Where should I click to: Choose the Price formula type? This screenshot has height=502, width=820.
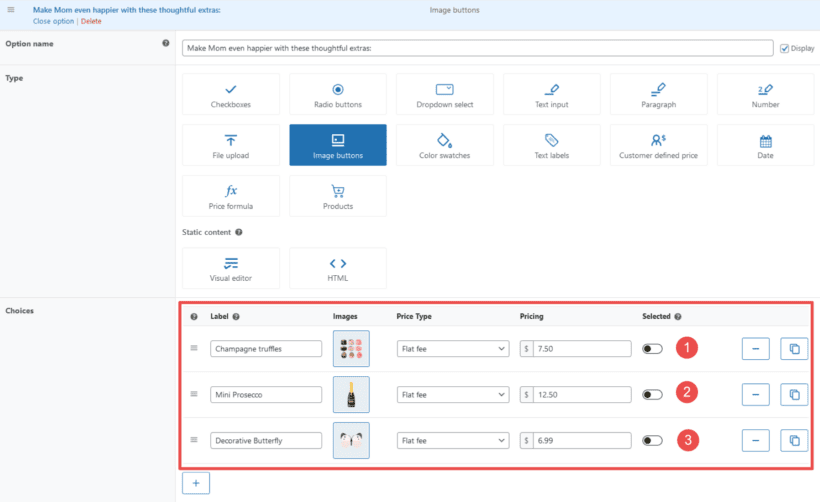[x=231, y=196]
